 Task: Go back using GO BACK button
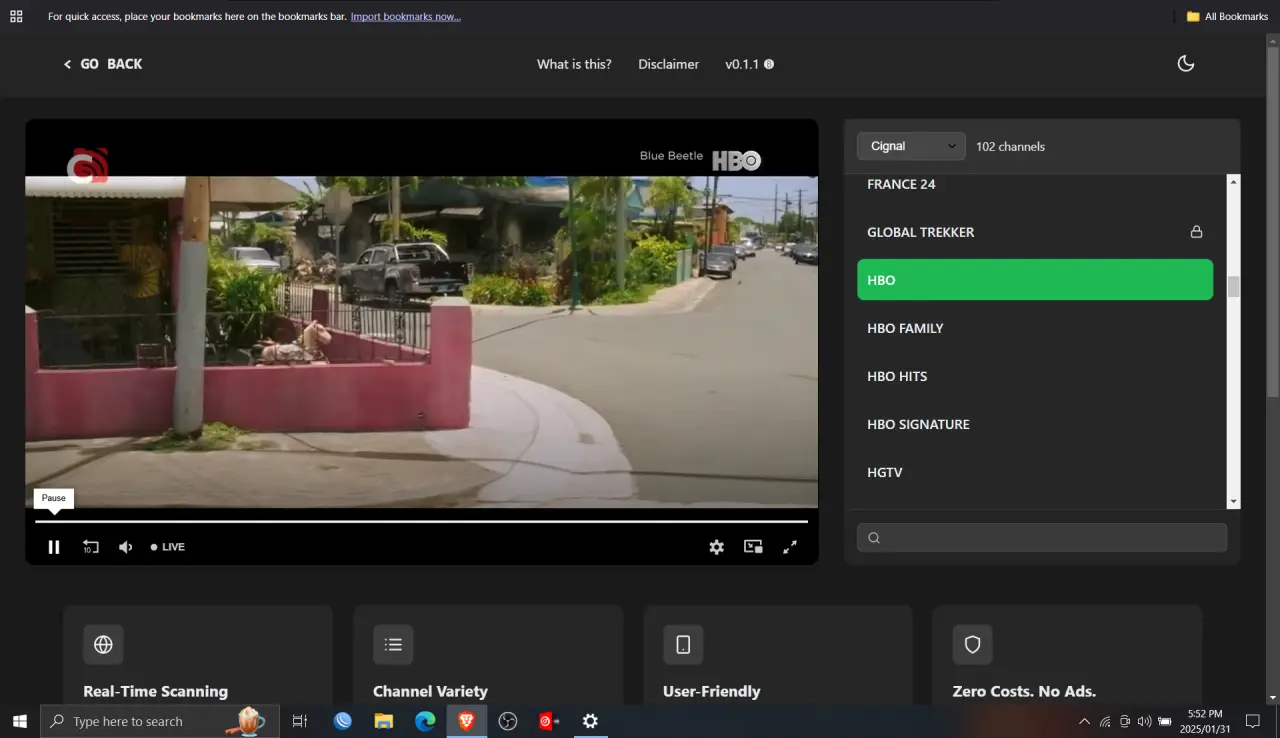(x=103, y=64)
